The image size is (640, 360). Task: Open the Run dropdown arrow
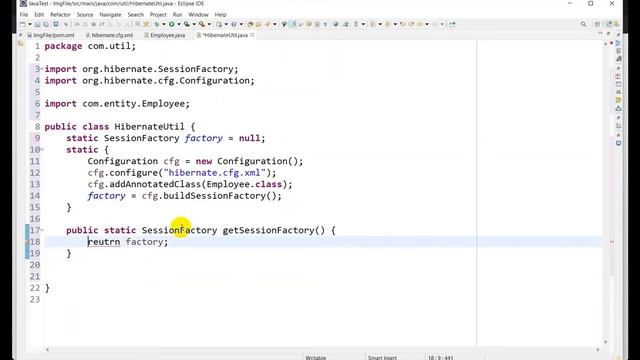[179, 24]
